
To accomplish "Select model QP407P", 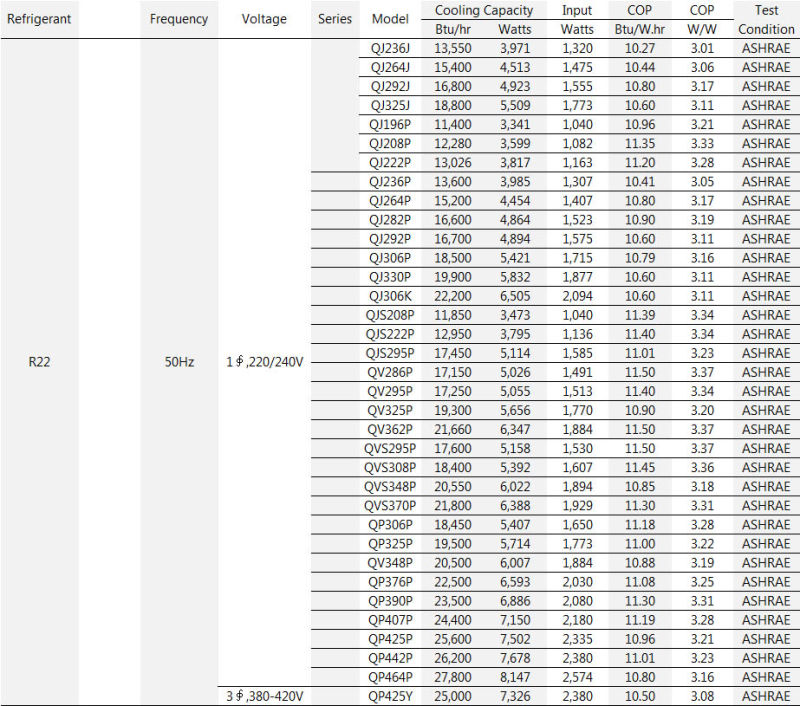I will tap(390, 620).
